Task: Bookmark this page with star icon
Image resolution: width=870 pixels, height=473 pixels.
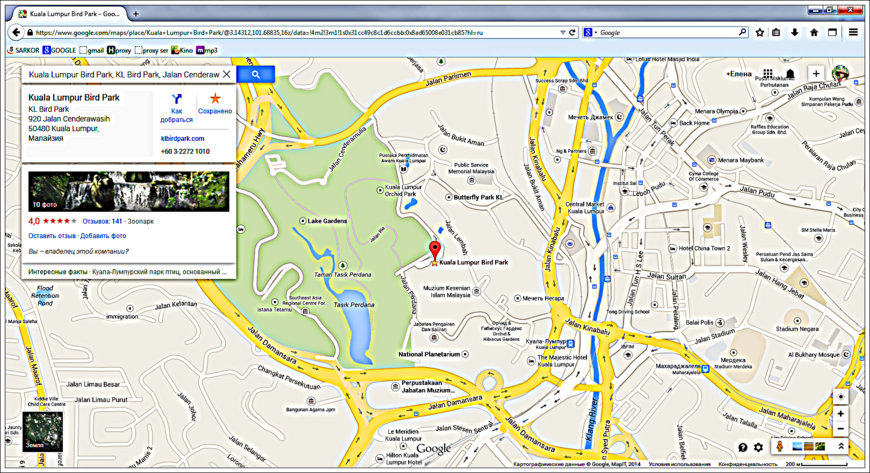Action: [760, 33]
